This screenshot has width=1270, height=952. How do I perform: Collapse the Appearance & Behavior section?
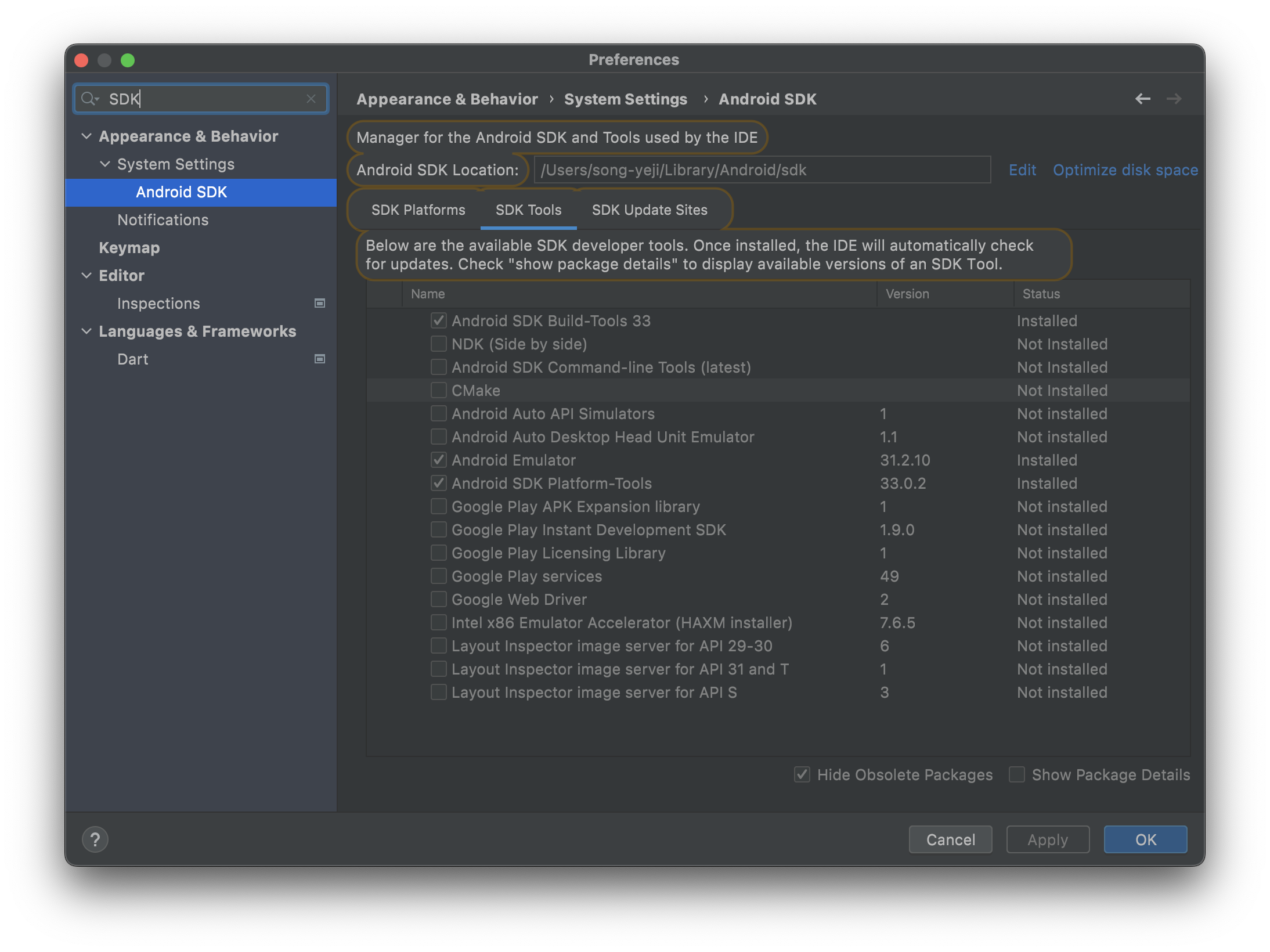[x=86, y=136]
